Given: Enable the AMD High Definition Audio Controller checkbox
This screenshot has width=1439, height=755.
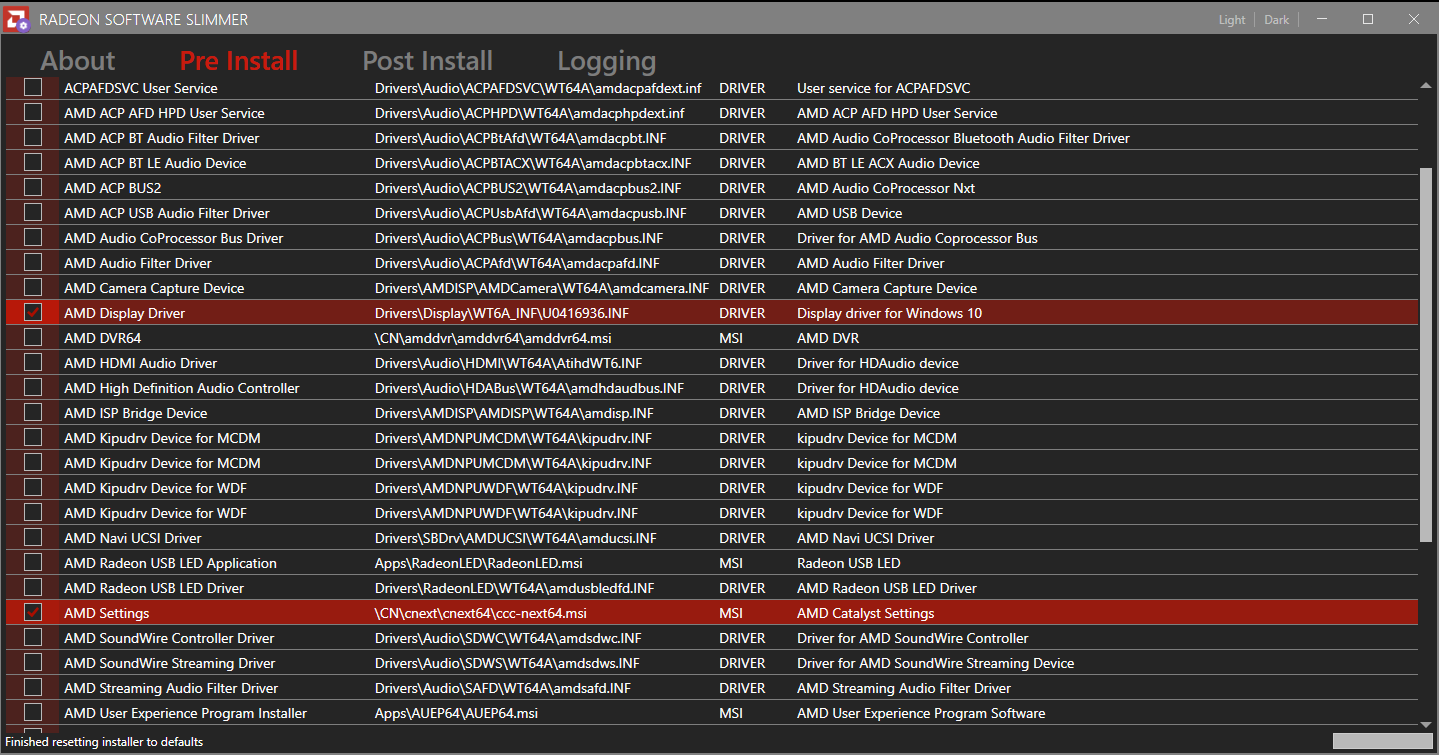Looking at the screenshot, I should [33, 387].
